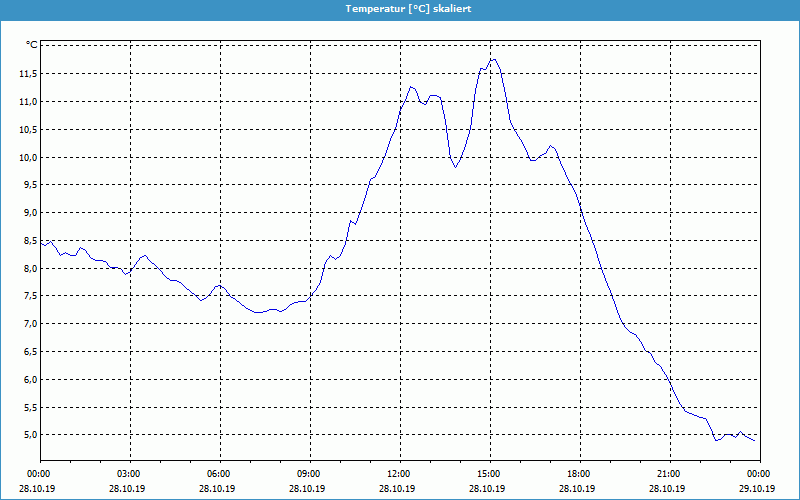Click the 10,0 y-axis tick label
This screenshot has width=800, height=500.
(x=25, y=157)
